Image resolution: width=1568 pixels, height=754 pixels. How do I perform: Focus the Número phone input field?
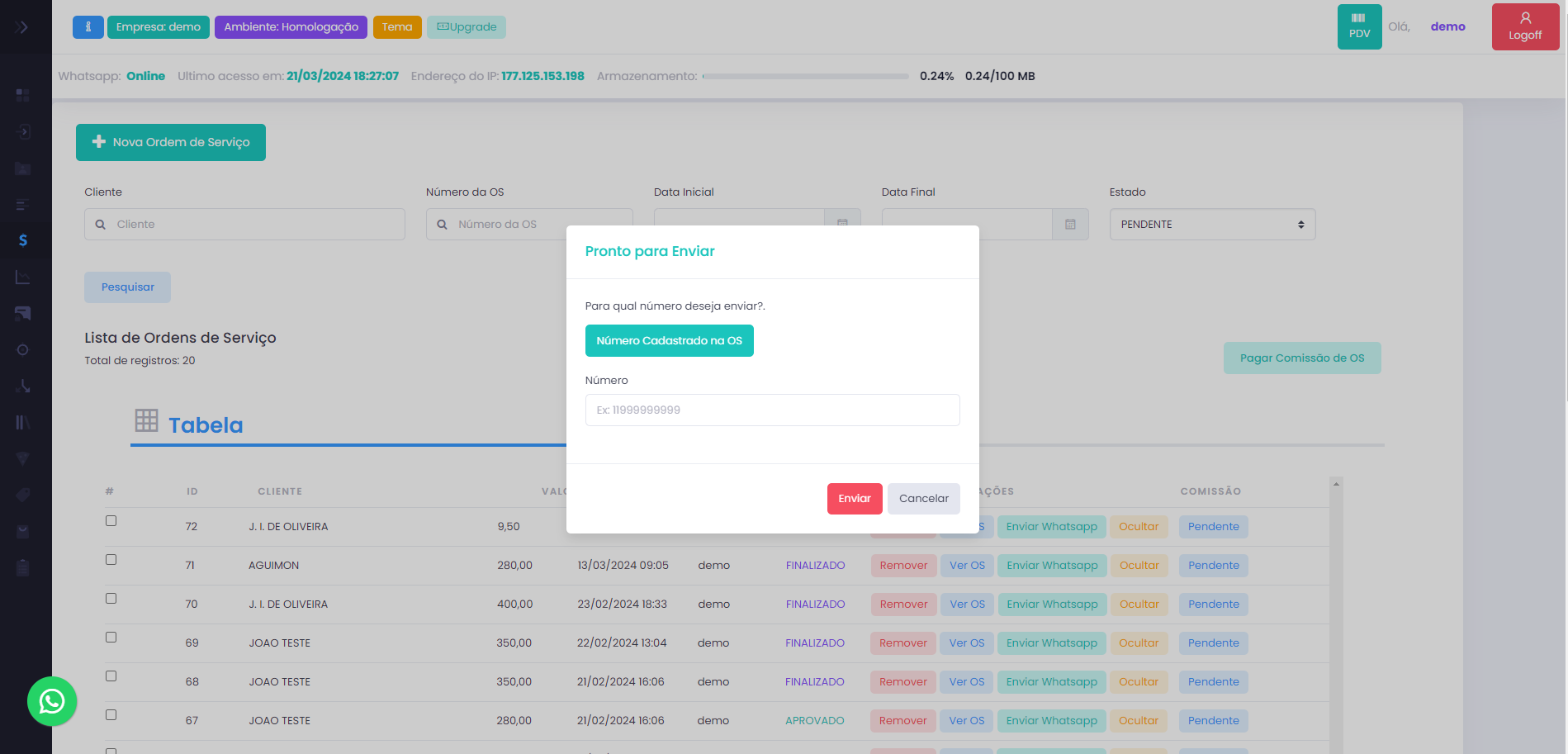pos(772,410)
